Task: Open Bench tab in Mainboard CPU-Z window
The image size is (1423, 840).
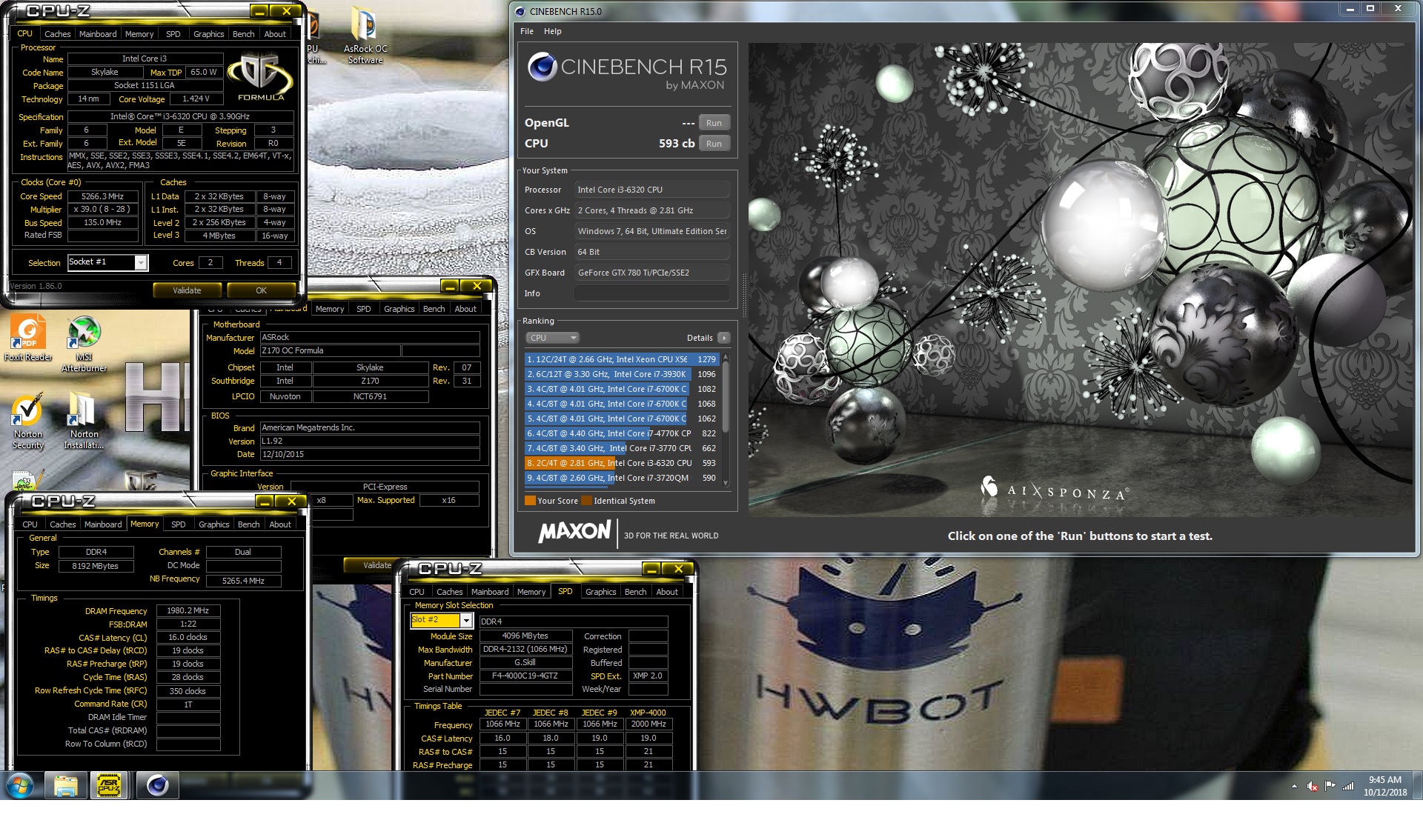Action: pos(434,309)
